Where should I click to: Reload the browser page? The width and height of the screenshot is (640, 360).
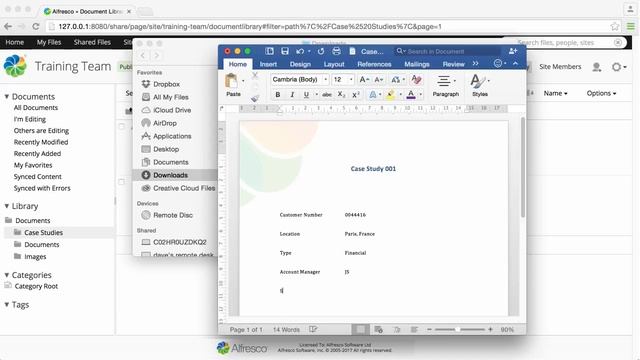pos(36,27)
